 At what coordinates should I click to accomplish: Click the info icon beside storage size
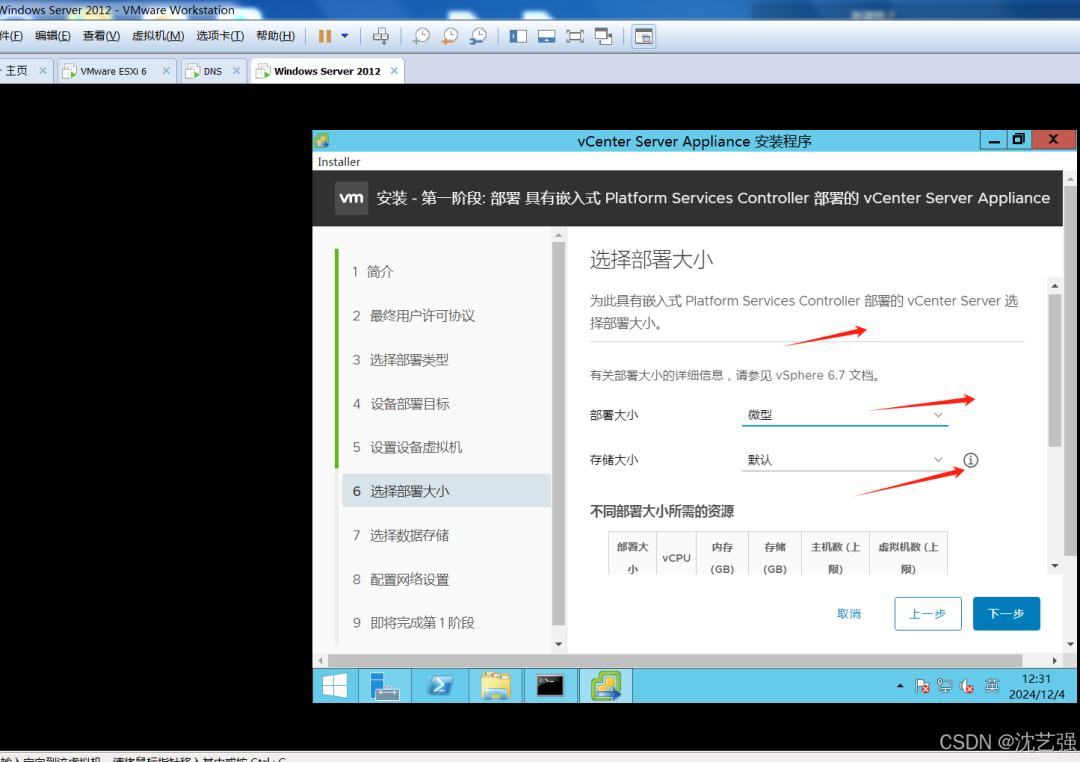(x=970, y=460)
